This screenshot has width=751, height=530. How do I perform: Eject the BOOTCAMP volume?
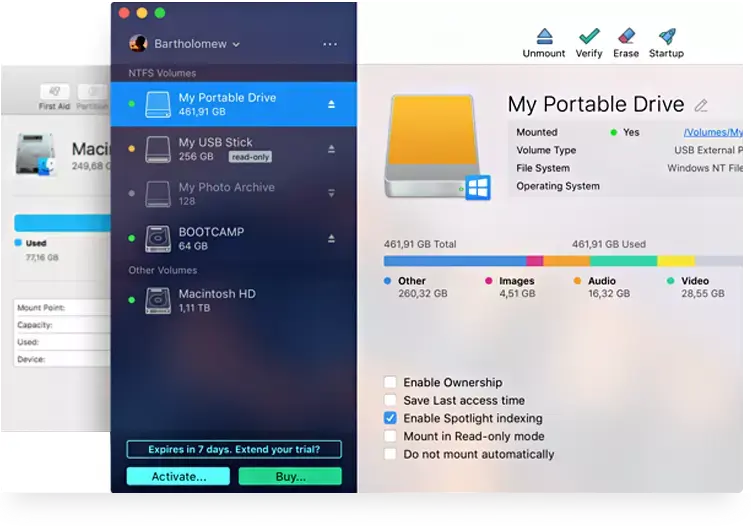click(331, 238)
